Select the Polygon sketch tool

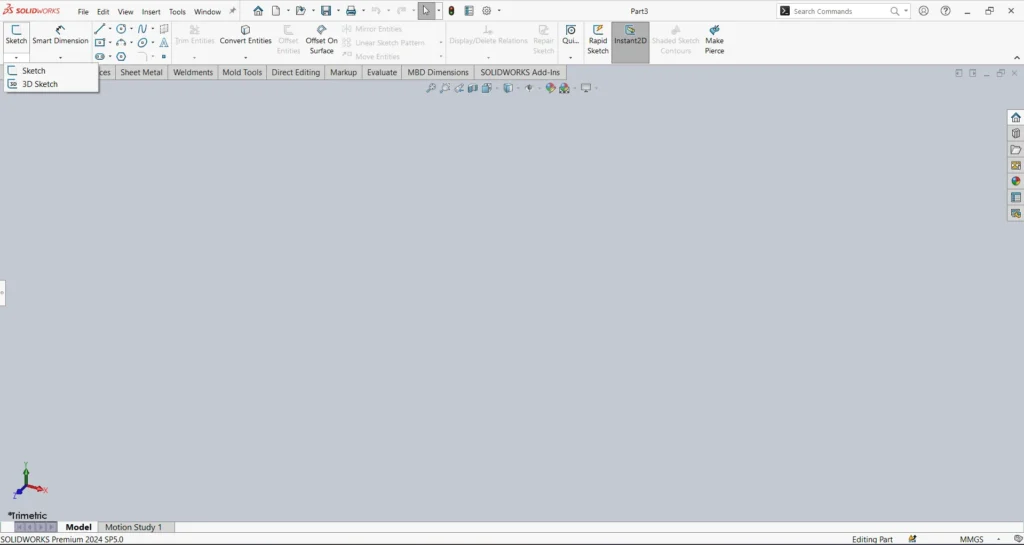pos(121,57)
